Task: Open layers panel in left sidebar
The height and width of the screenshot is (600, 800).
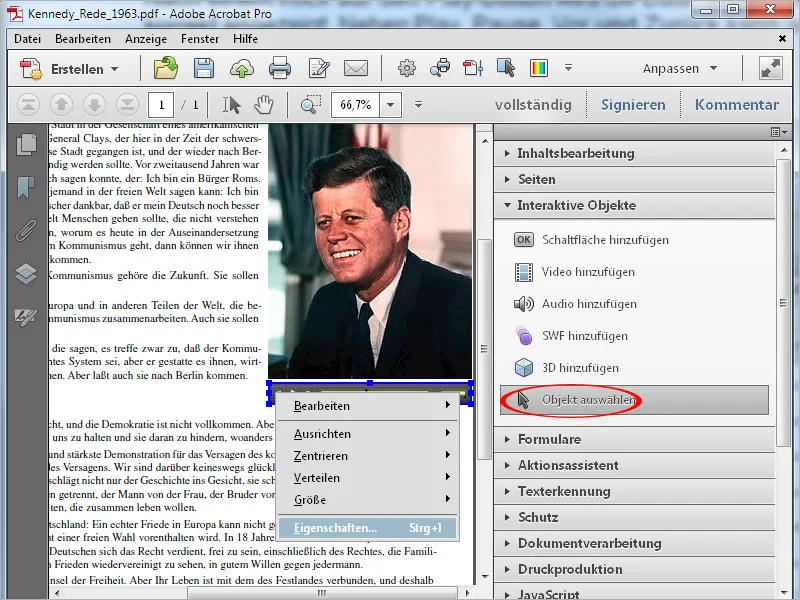Action: pos(26,273)
